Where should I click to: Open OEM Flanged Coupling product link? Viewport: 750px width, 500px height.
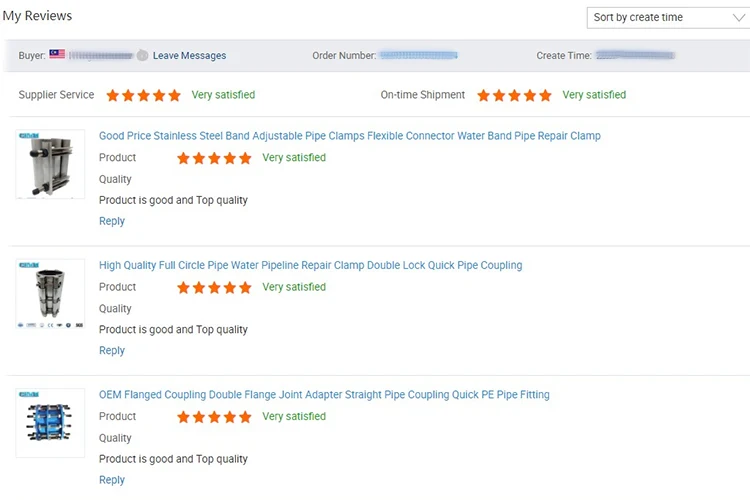(x=324, y=395)
